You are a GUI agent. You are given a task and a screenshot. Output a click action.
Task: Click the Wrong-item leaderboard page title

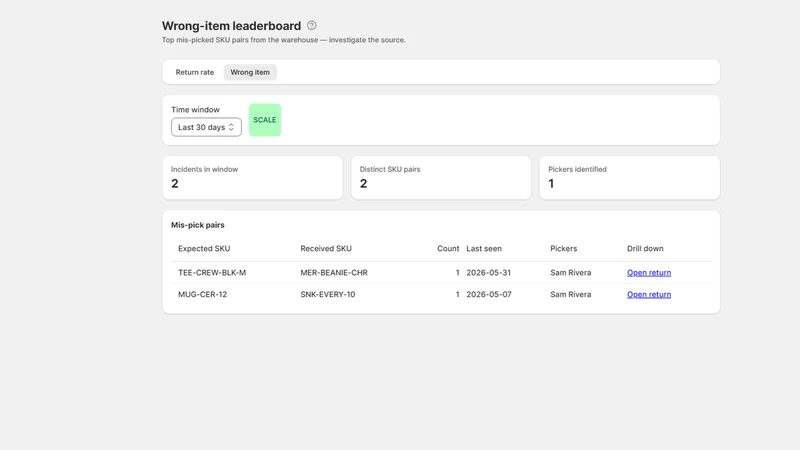pos(232,26)
